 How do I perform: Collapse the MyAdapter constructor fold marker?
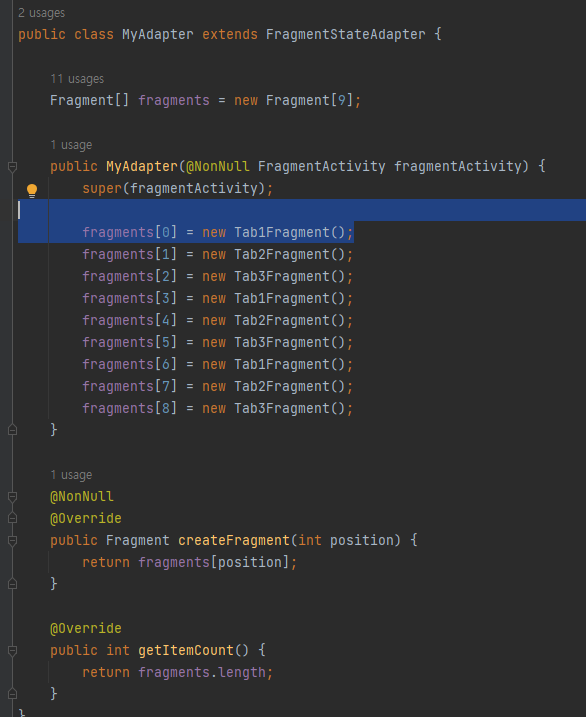pyautogui.click(x=13, y=167)
